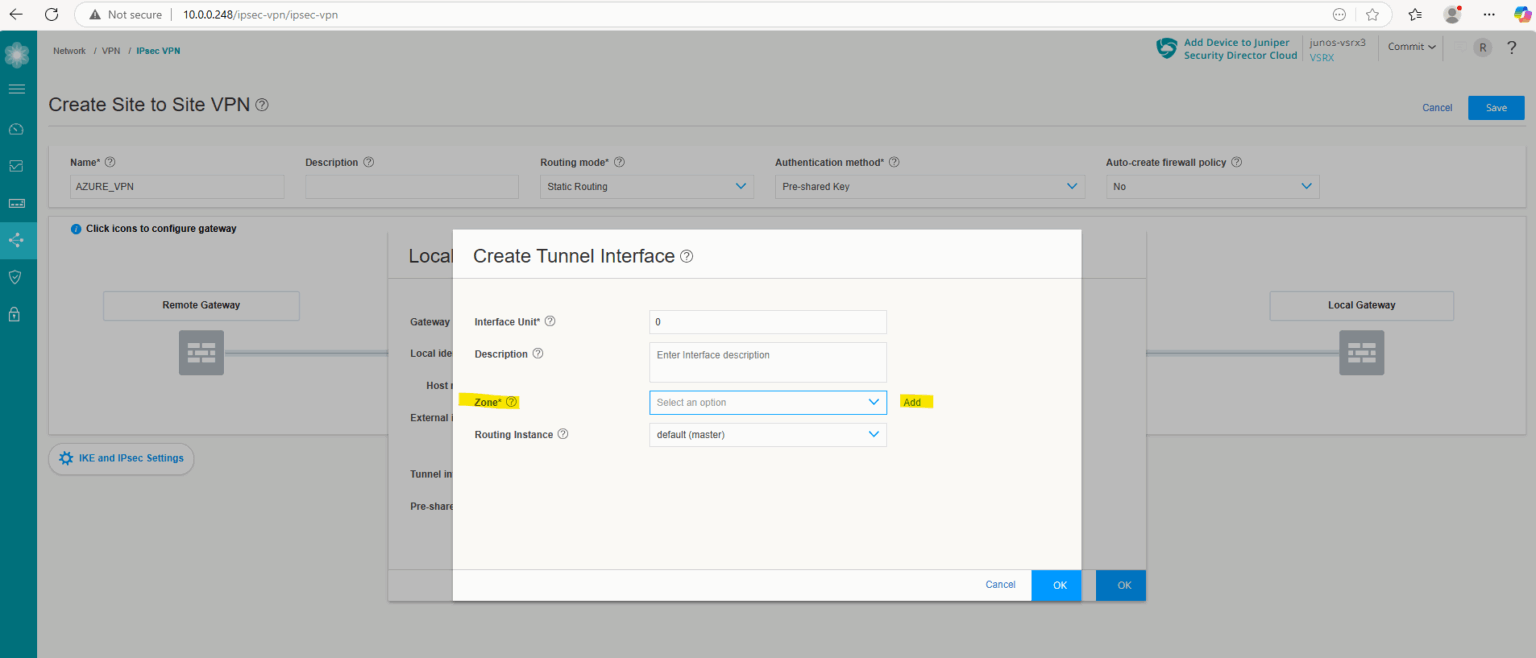Image resolution: width=1536 pixels, height=658 pixels.
Task: Open the Commit dropdown in the header
Action: tap(1410, 46)
